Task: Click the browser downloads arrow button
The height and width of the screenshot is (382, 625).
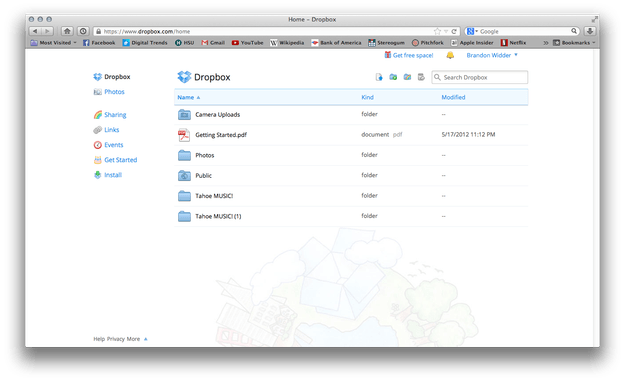Action: [590, 31]
